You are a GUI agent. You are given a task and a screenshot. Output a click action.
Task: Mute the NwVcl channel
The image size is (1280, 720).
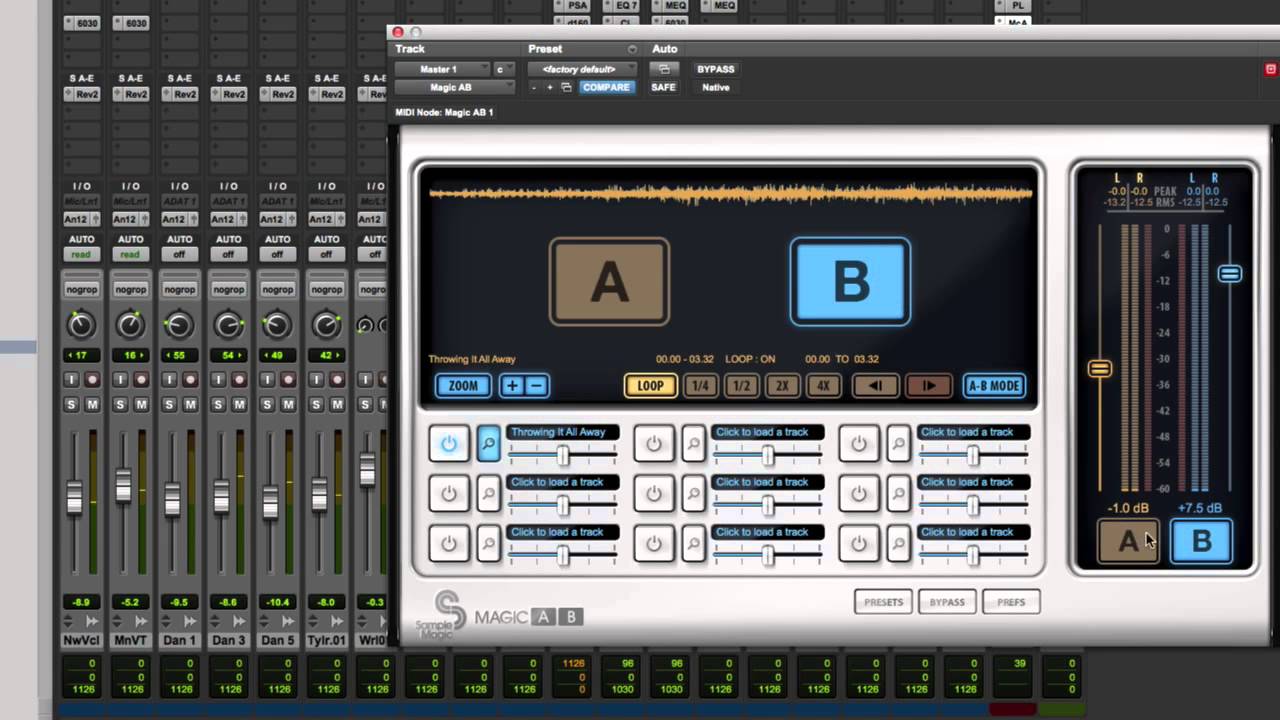click(x=92, y=404)
